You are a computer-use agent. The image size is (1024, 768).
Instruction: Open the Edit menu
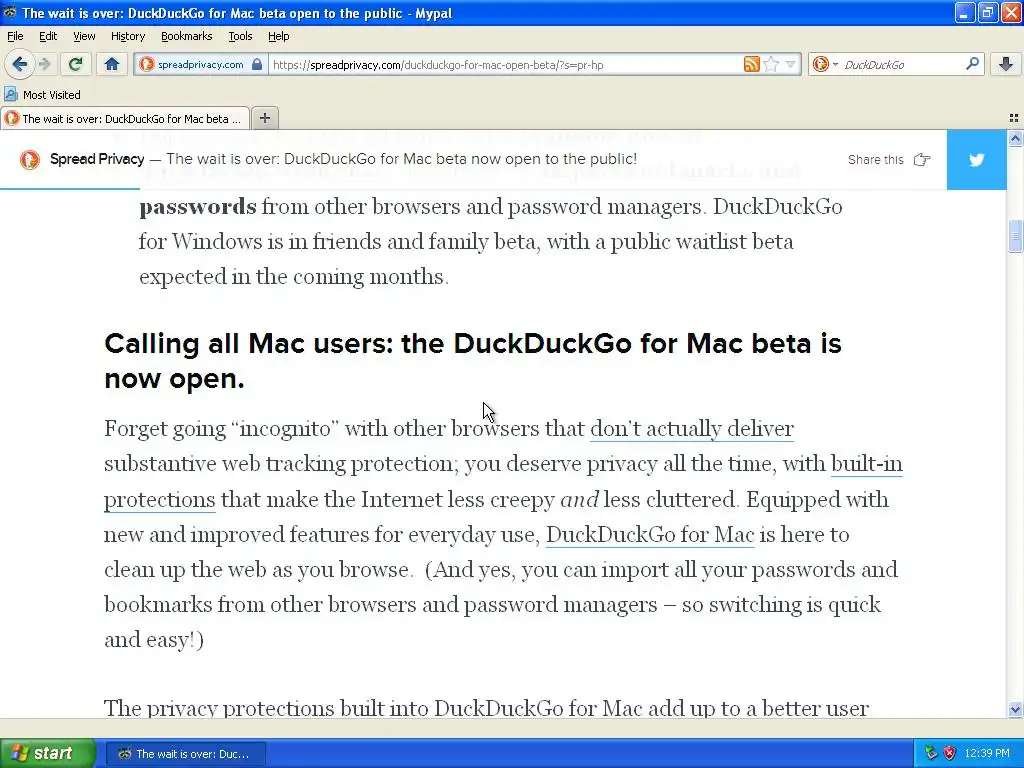(x=48, y=36)
